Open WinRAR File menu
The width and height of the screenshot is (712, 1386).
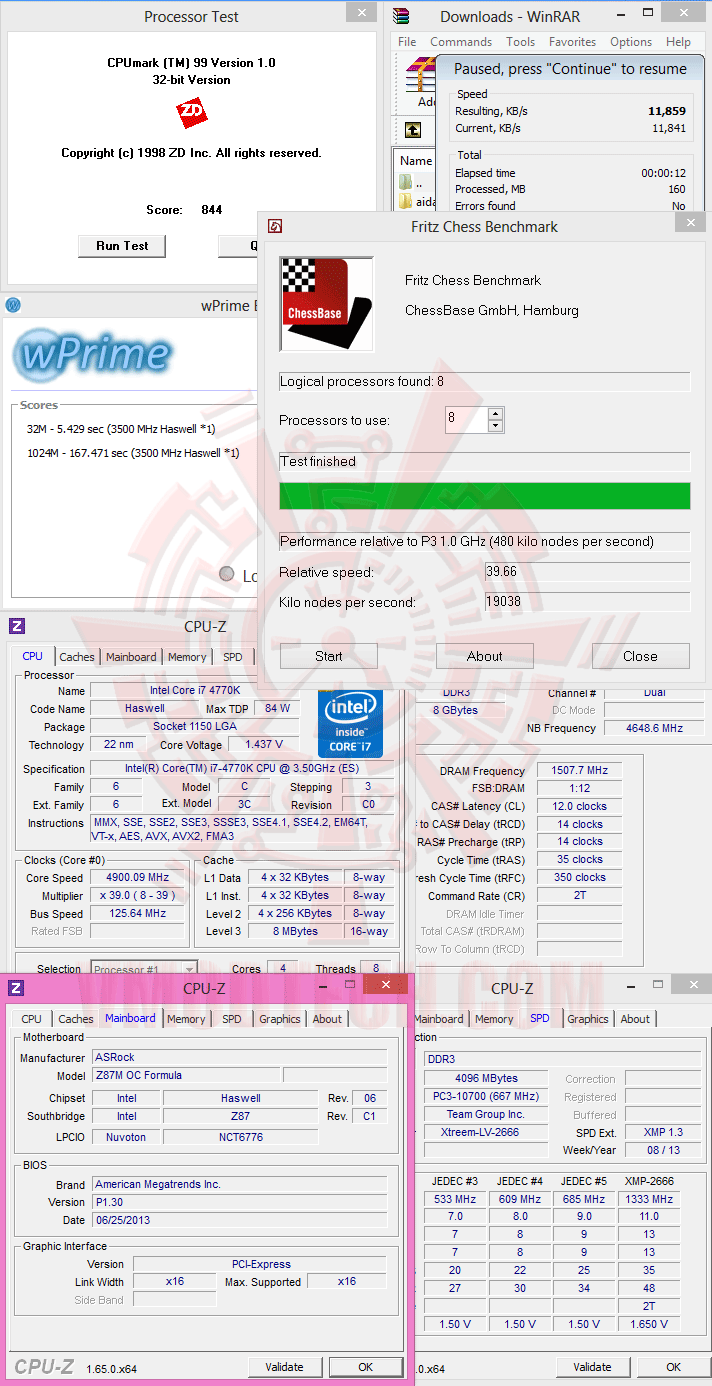(407, 42)
